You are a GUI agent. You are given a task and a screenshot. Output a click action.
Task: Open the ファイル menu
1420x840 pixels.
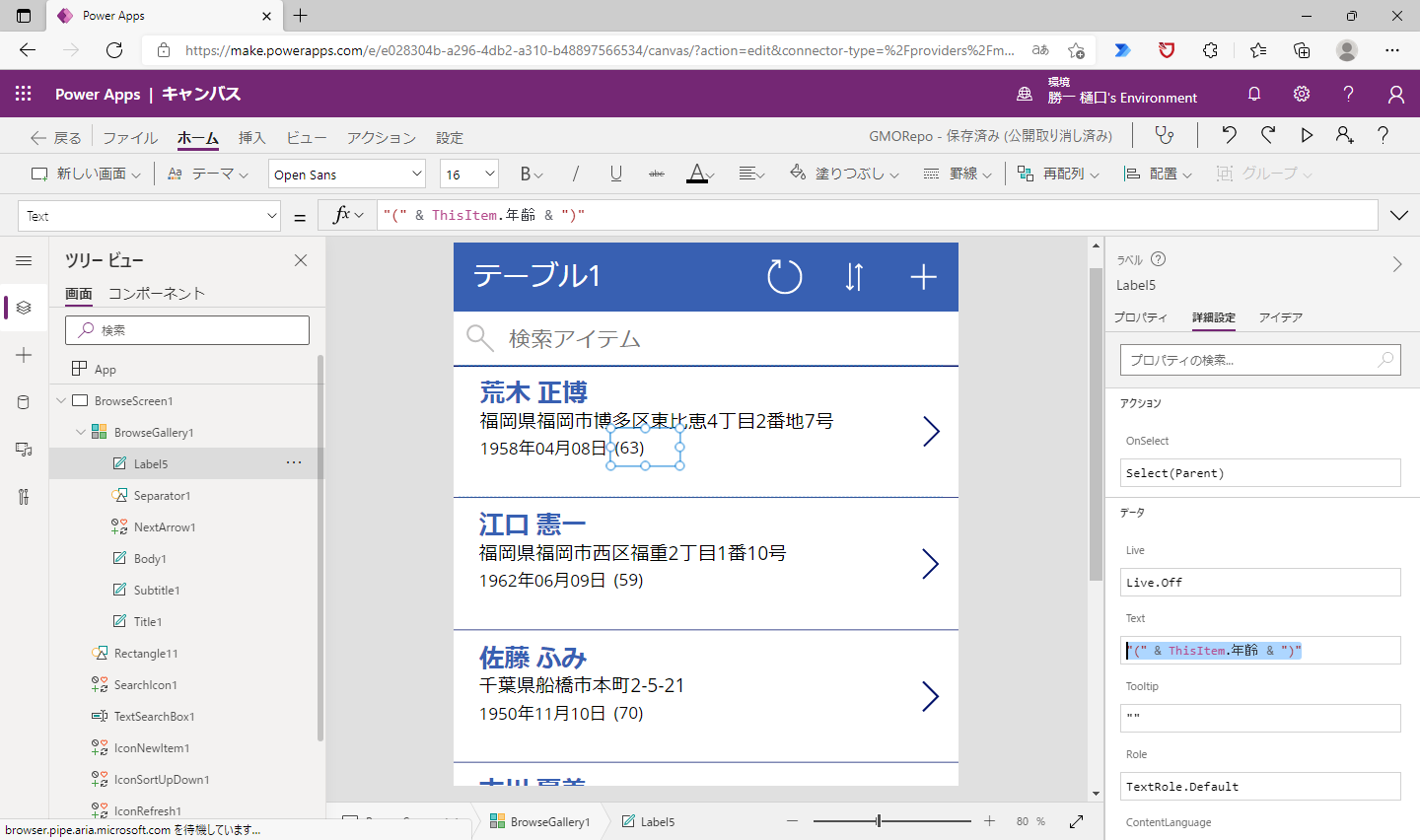click(130, 138)
